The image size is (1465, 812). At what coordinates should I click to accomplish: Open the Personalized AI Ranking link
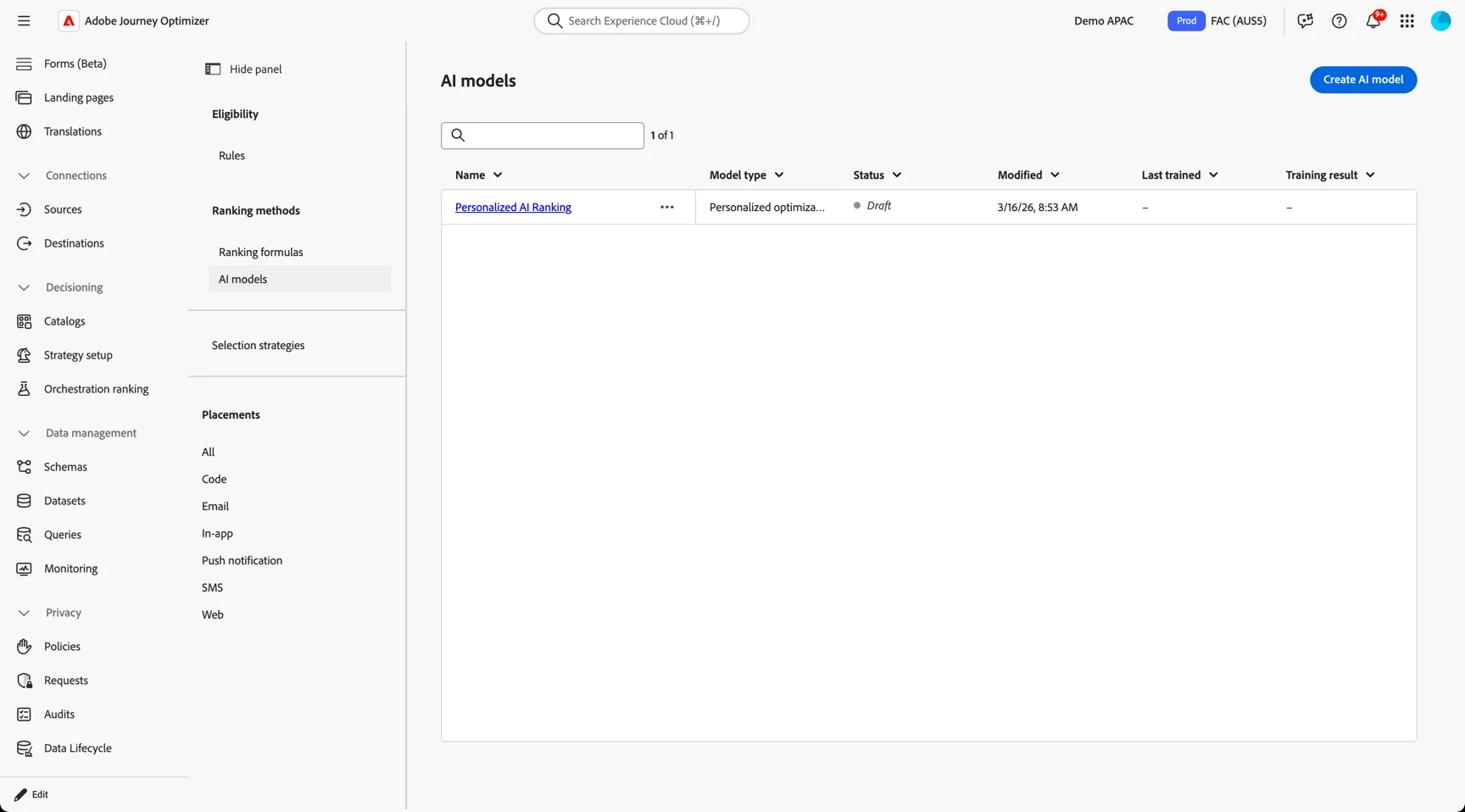[x=513, y=208]
